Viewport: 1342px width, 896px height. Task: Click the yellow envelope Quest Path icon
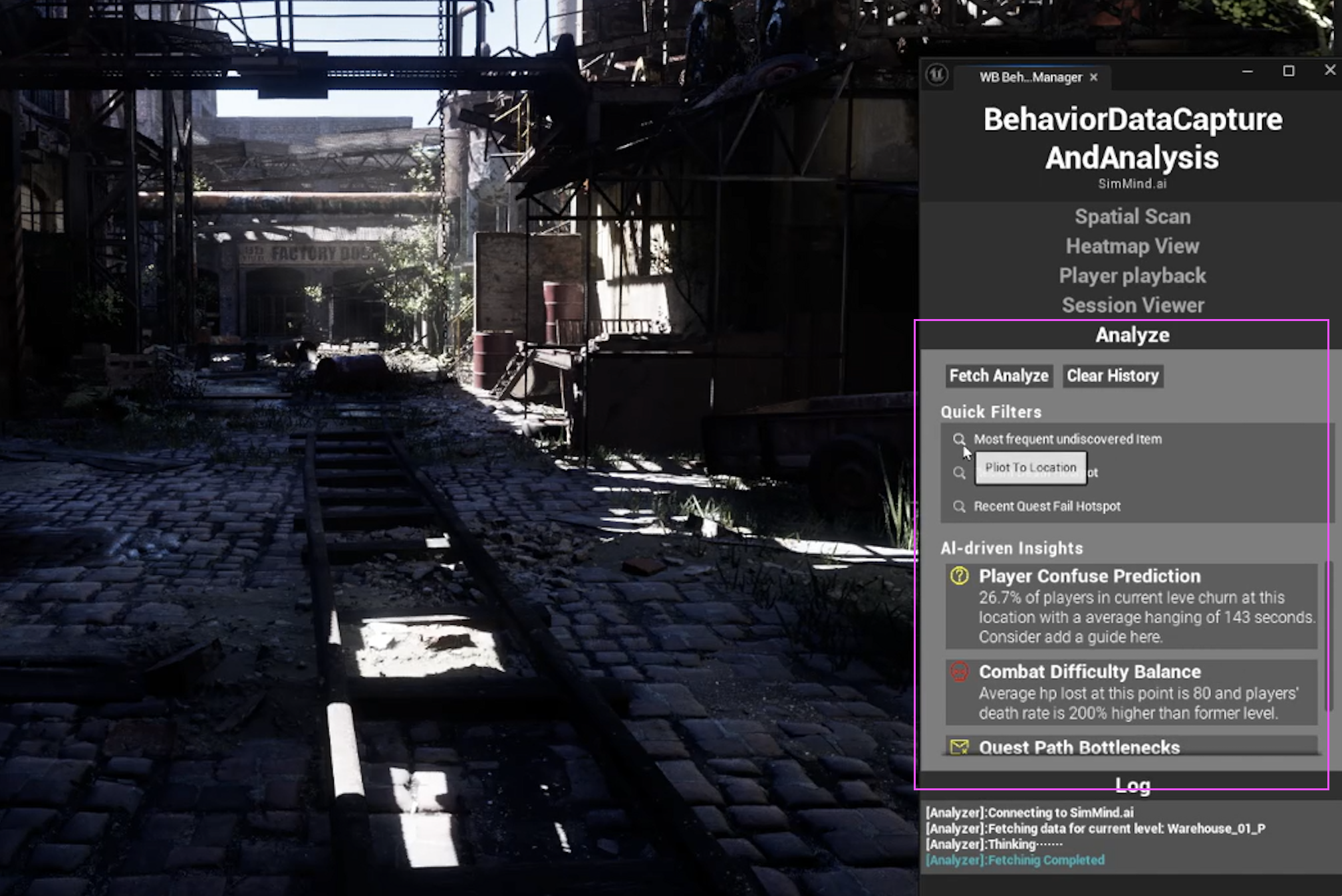[959, 747]
